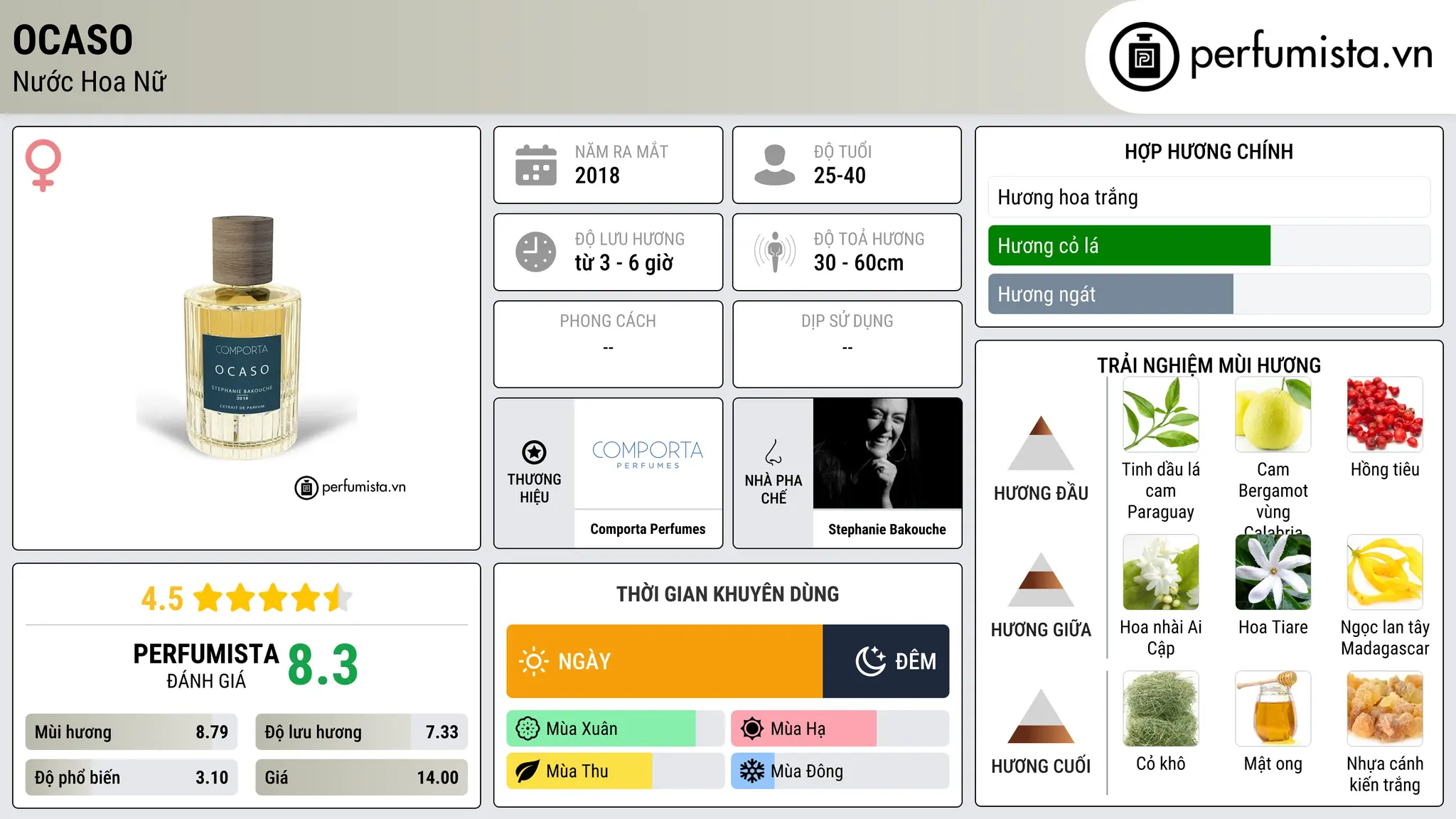Open the Ocaso perfume bottle image
Image resolution: width=1456 pixels, height=819 pixels.
242,338
